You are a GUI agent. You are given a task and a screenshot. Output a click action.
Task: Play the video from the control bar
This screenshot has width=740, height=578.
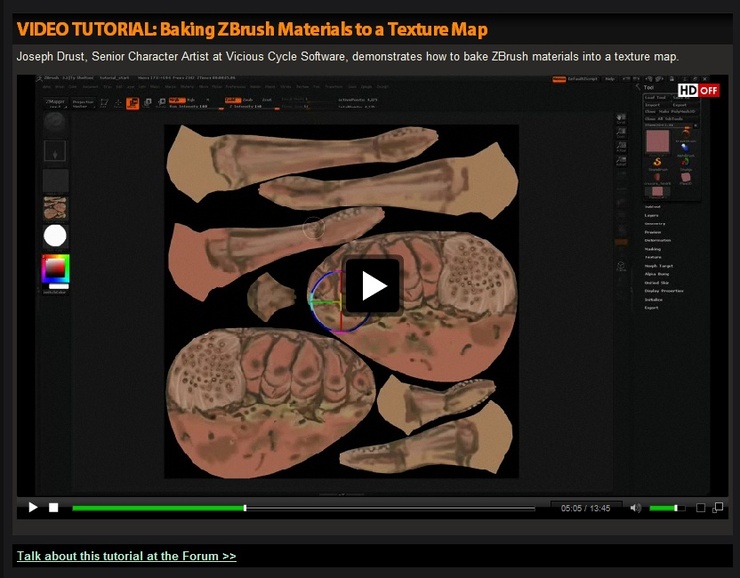[x=33, y=507]
